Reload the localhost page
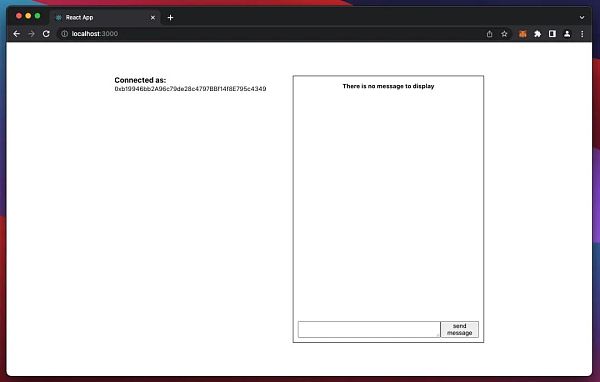Image resolution: width=600 pixels, height=382 pixels. click(46, 34)
